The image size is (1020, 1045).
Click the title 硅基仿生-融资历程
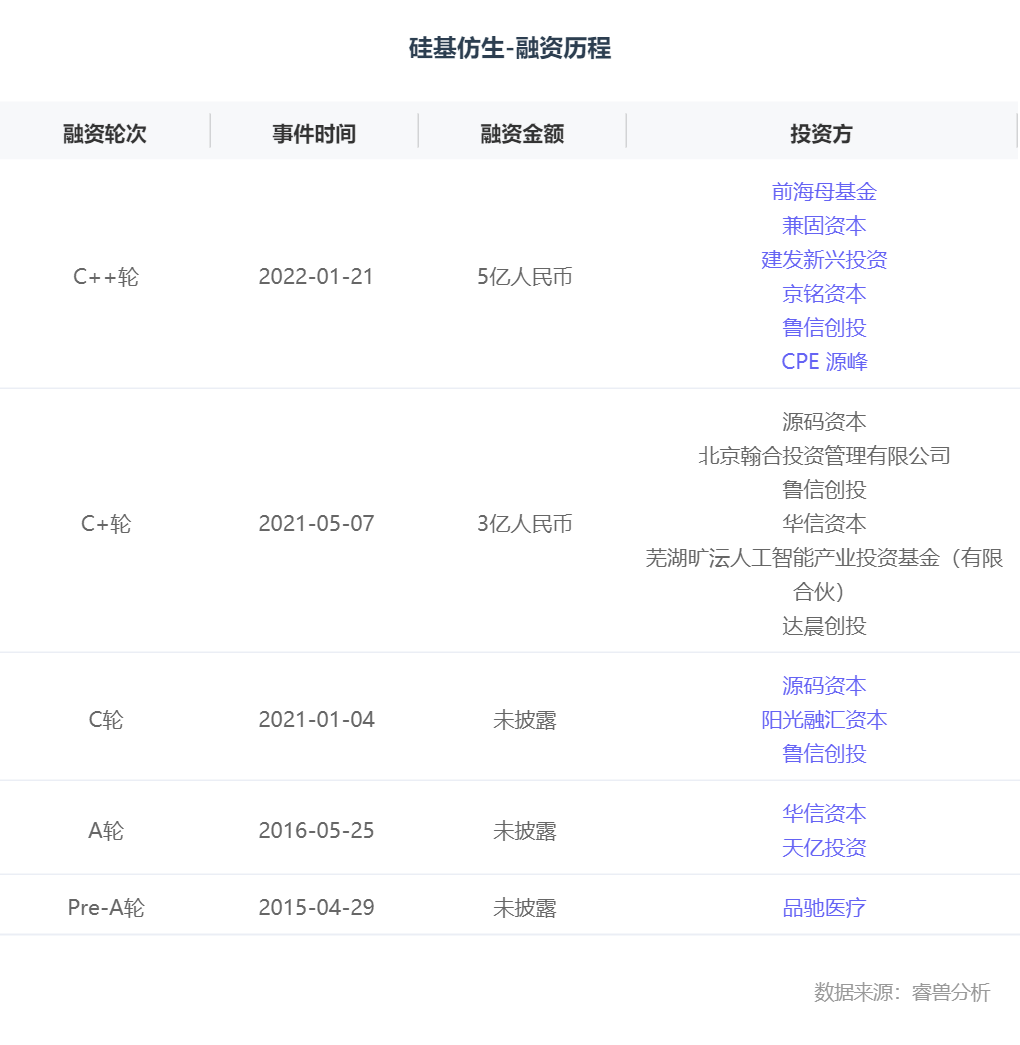[x=510, y=49]
